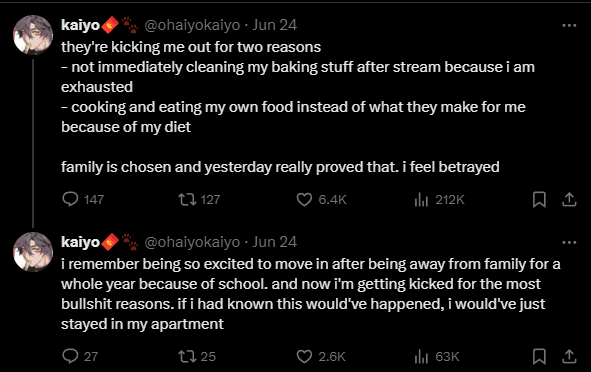The width and height of the screenshot is (591, 372).
Task: Share the first tweet via share icon
Action: coord(569,199)
